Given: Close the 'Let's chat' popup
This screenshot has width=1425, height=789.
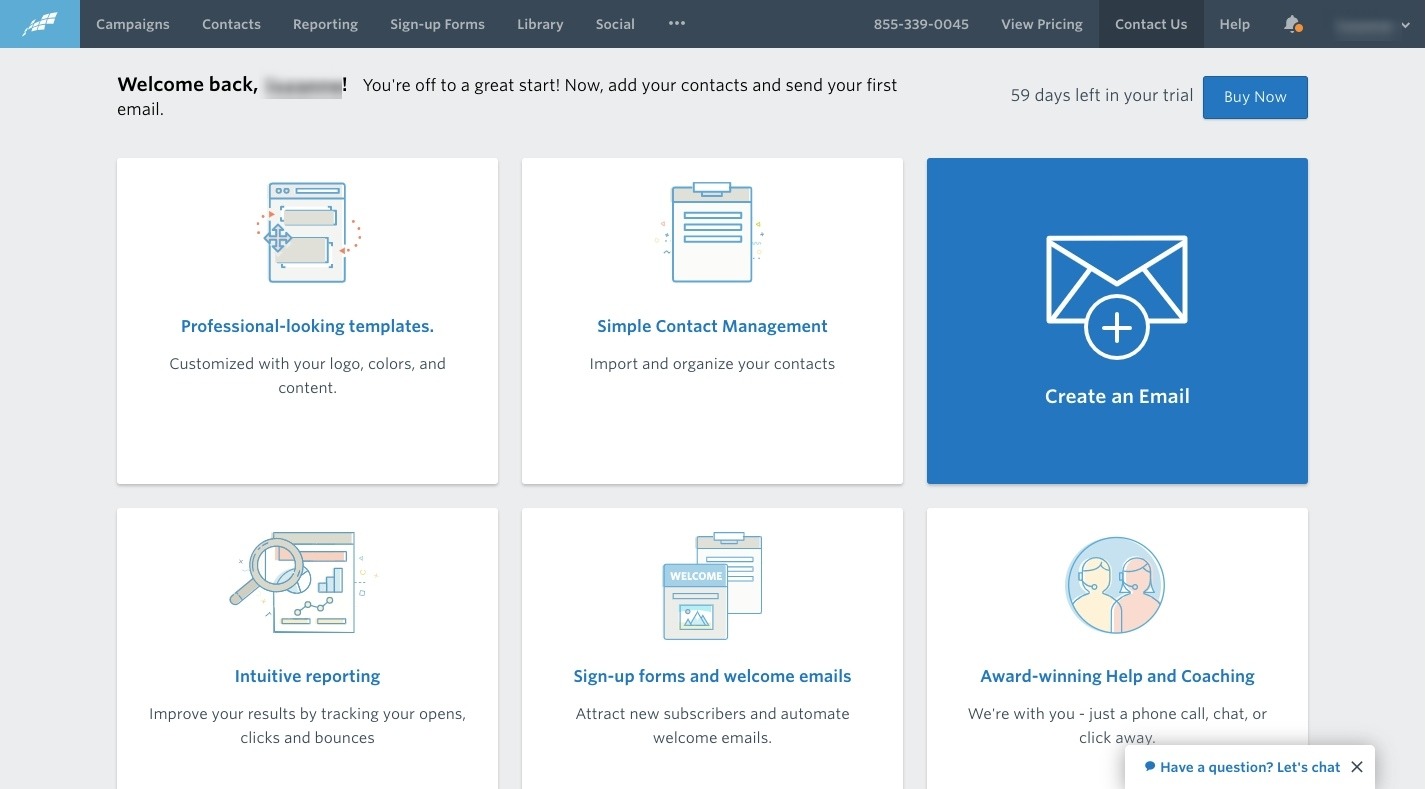Looking at the screenshot, I should (1356, 767).
